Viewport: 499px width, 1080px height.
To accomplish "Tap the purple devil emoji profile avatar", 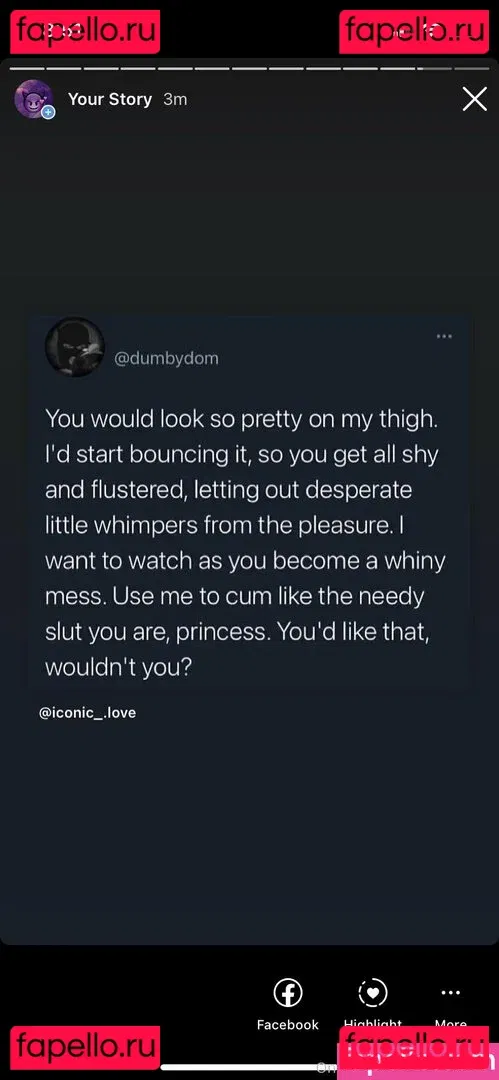I will tap(32, 98).
